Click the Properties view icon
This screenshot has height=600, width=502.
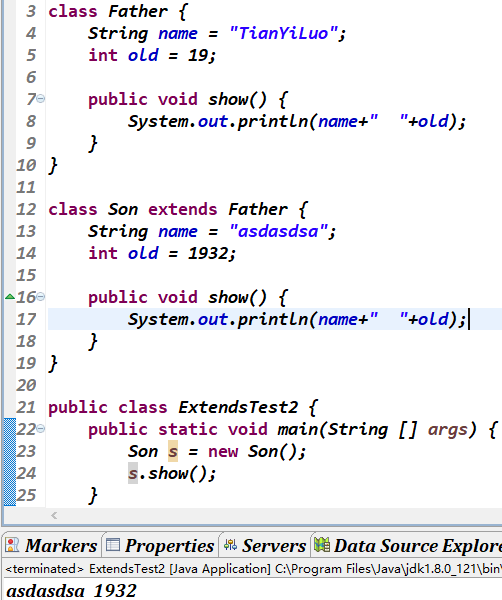113,545
